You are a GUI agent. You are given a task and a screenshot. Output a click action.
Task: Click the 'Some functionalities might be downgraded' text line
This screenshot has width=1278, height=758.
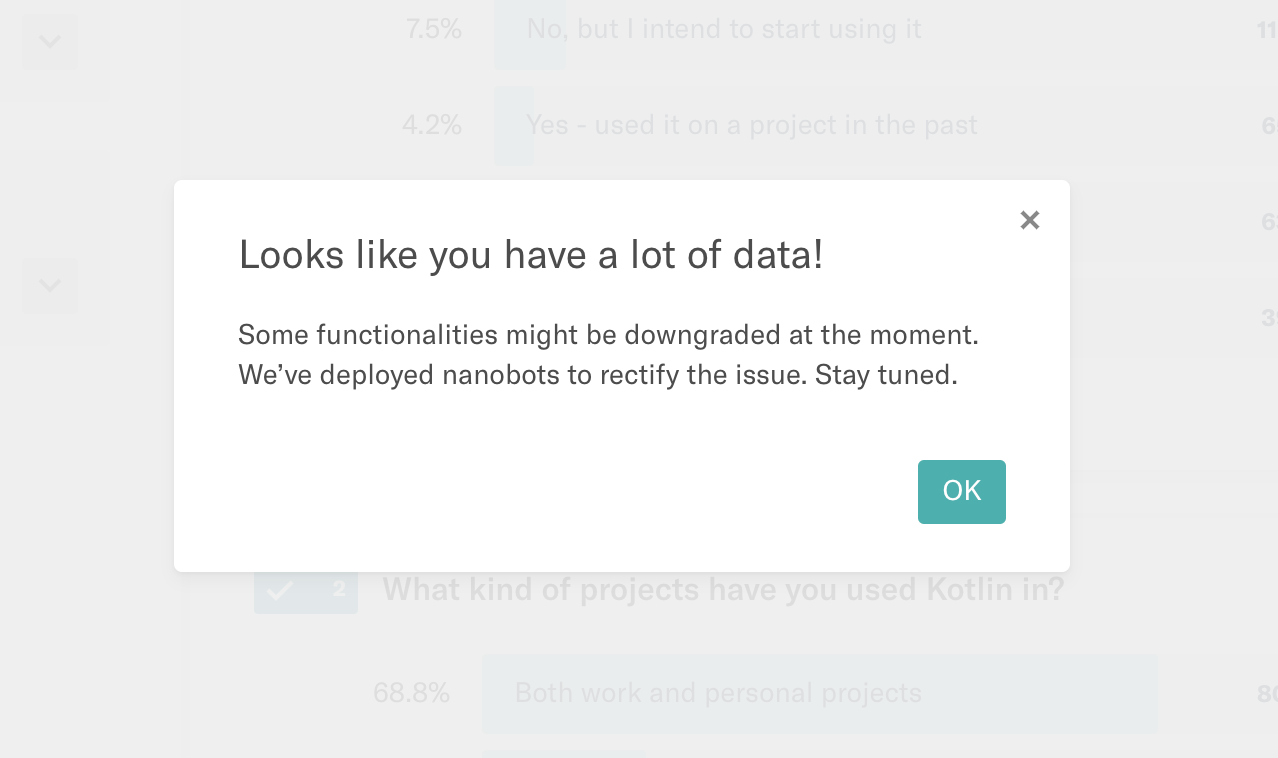pos(608,334)
